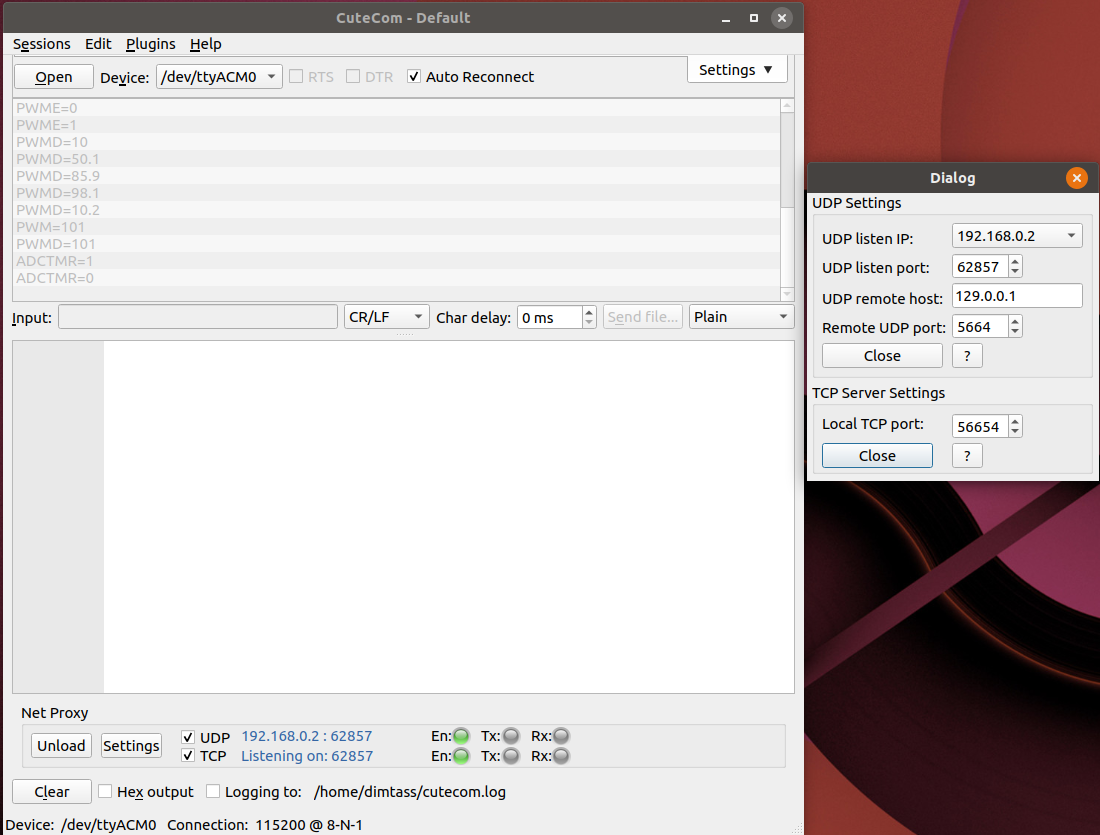Click the green TCP En indicator
This screenshot has width=1100, height=835.
pos(463,756)
